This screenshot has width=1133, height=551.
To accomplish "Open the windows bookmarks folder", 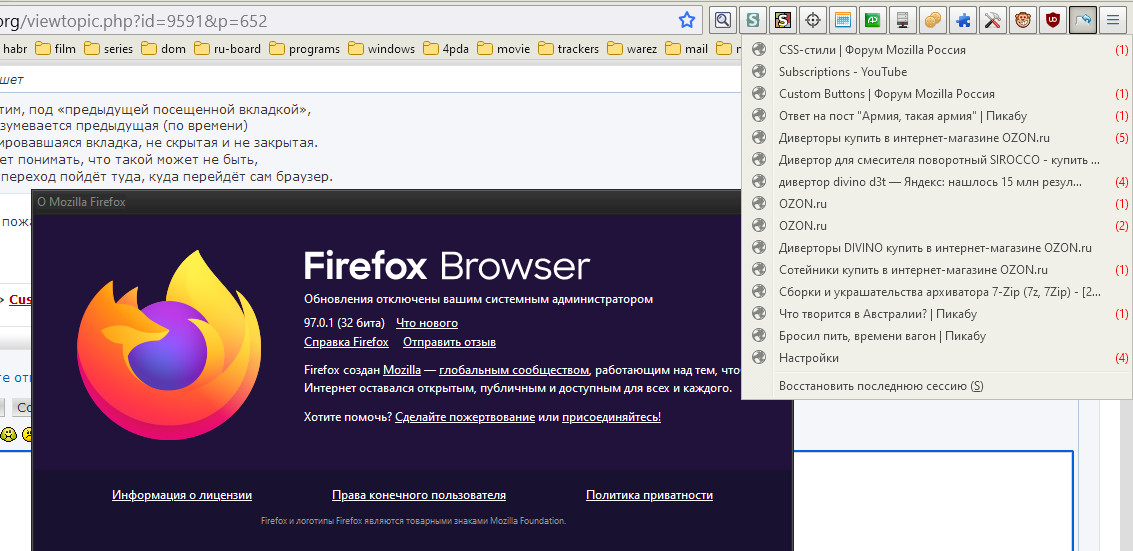I will click(x=382, y=49).
